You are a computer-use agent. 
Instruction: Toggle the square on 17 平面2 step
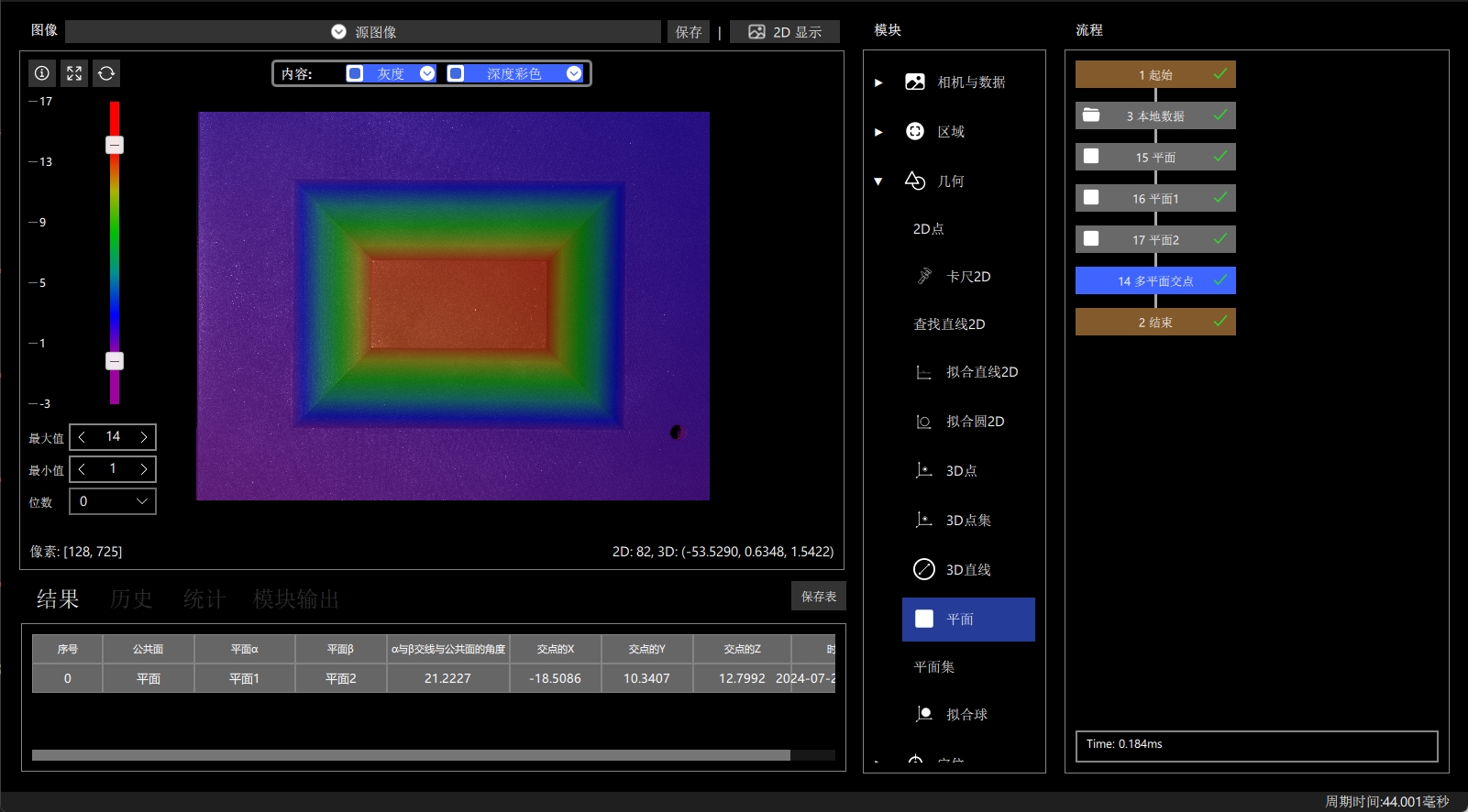tap(1091, 238)
